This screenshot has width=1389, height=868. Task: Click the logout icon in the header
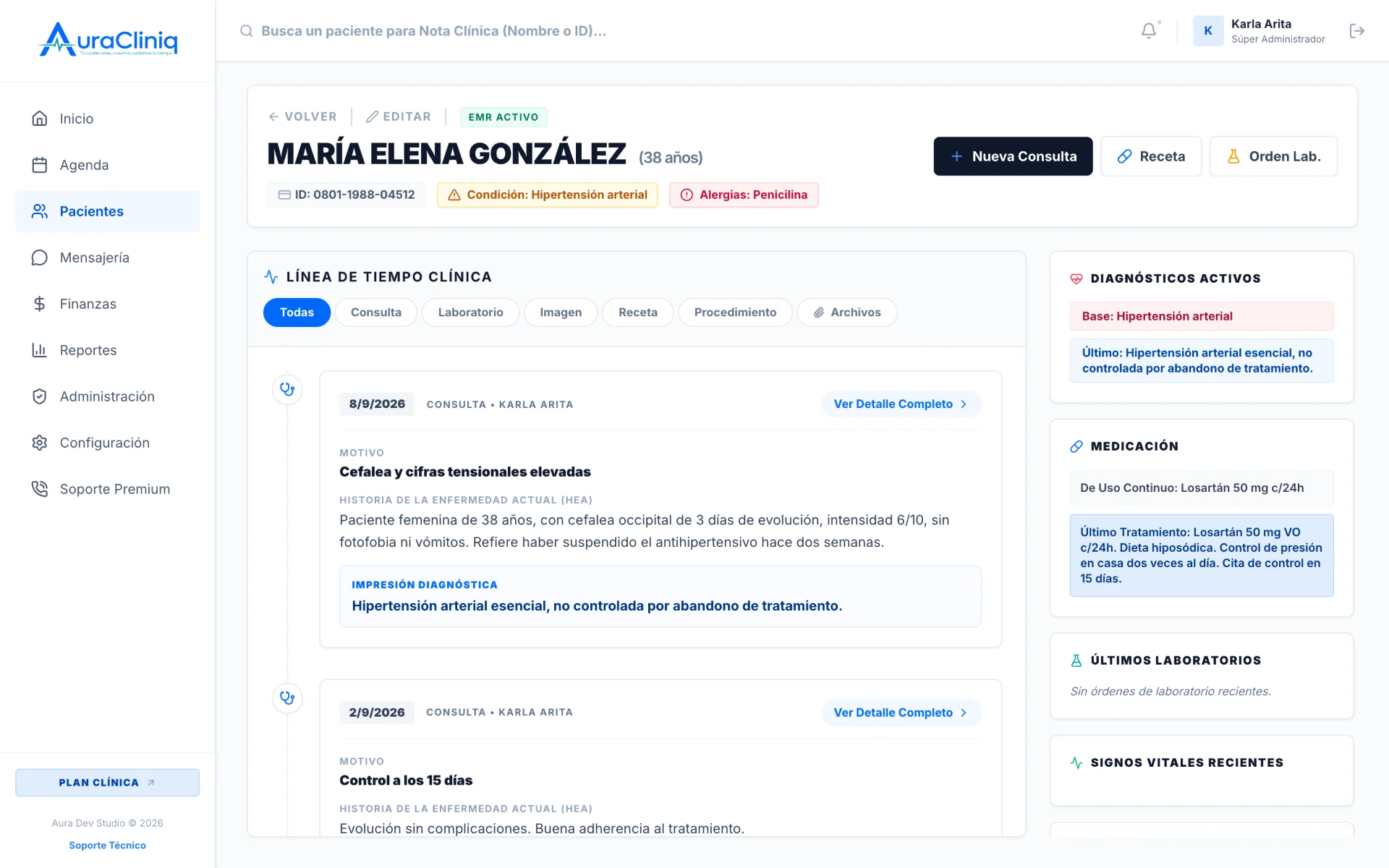tap(1357, 30)
